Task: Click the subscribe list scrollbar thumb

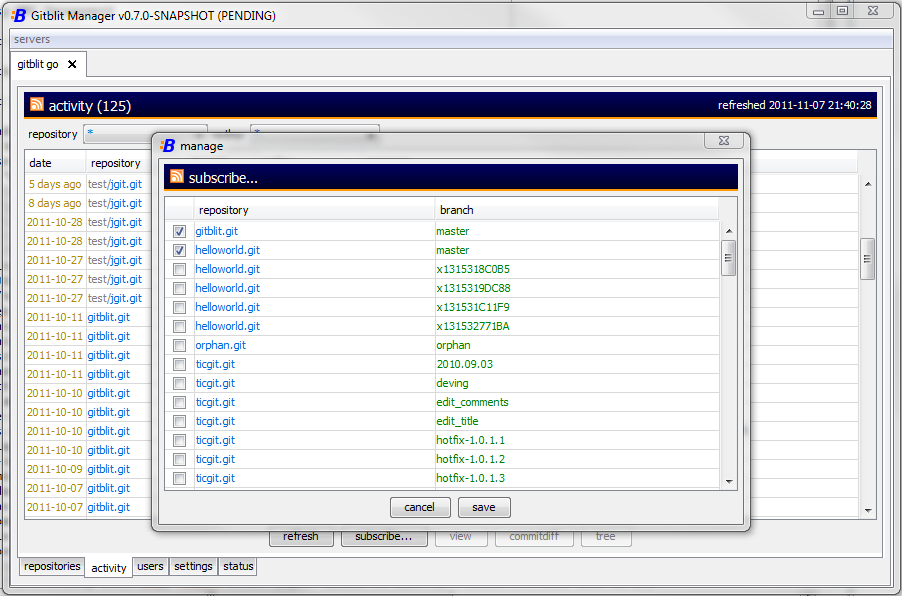Action: [x=728, y=258]
